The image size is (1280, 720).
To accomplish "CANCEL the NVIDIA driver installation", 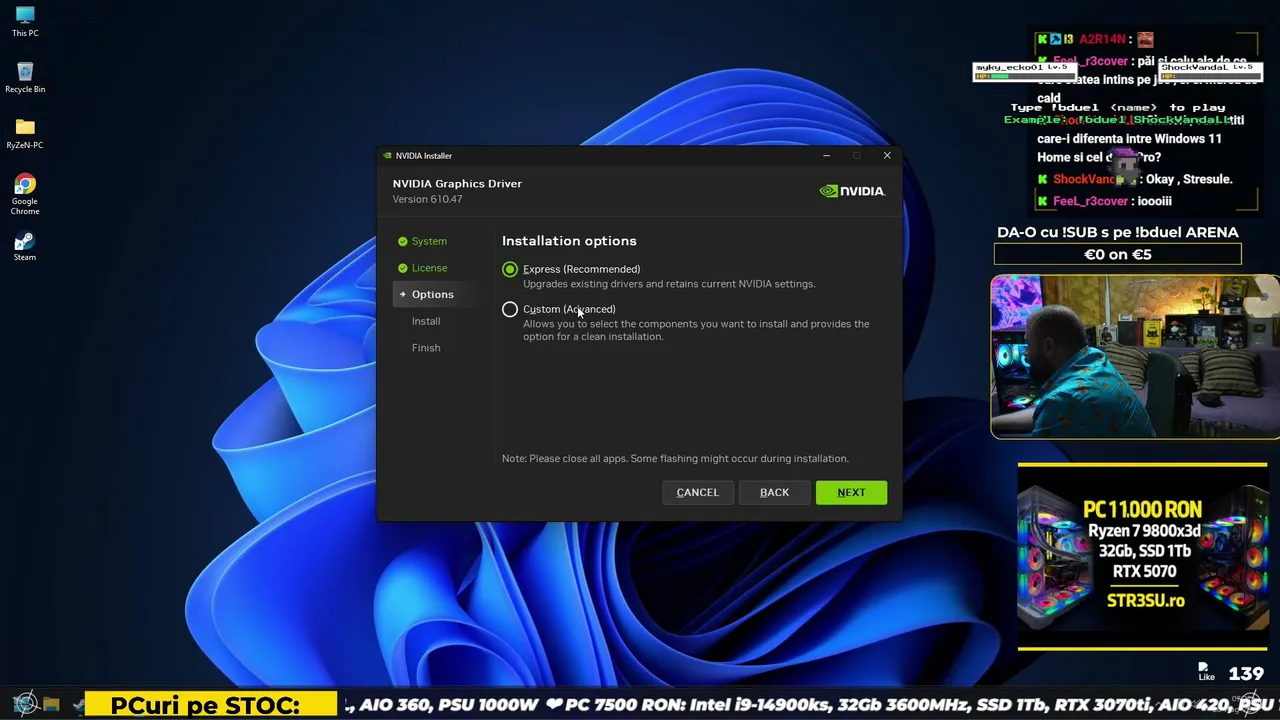I will tap(697, 492).
